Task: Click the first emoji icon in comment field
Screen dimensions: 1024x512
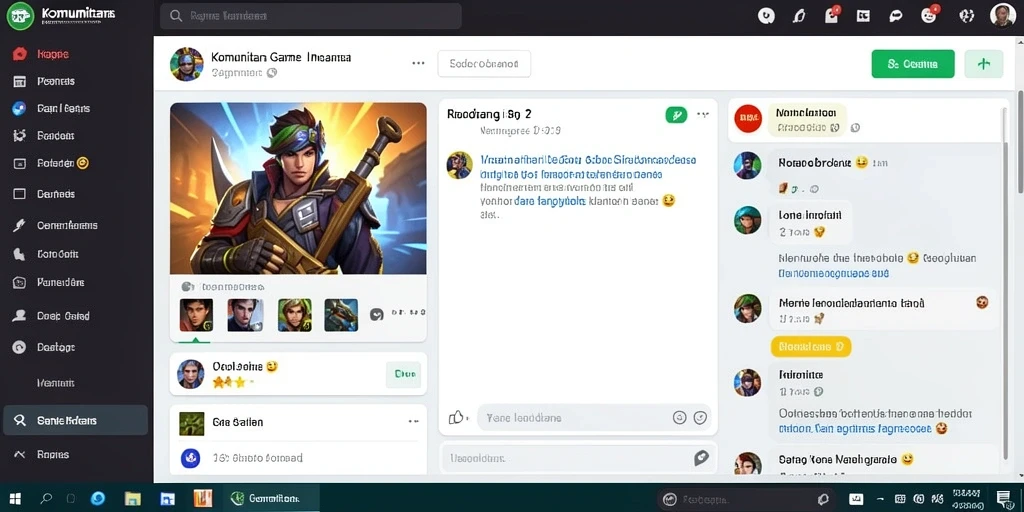Action: tap(679, 417)
